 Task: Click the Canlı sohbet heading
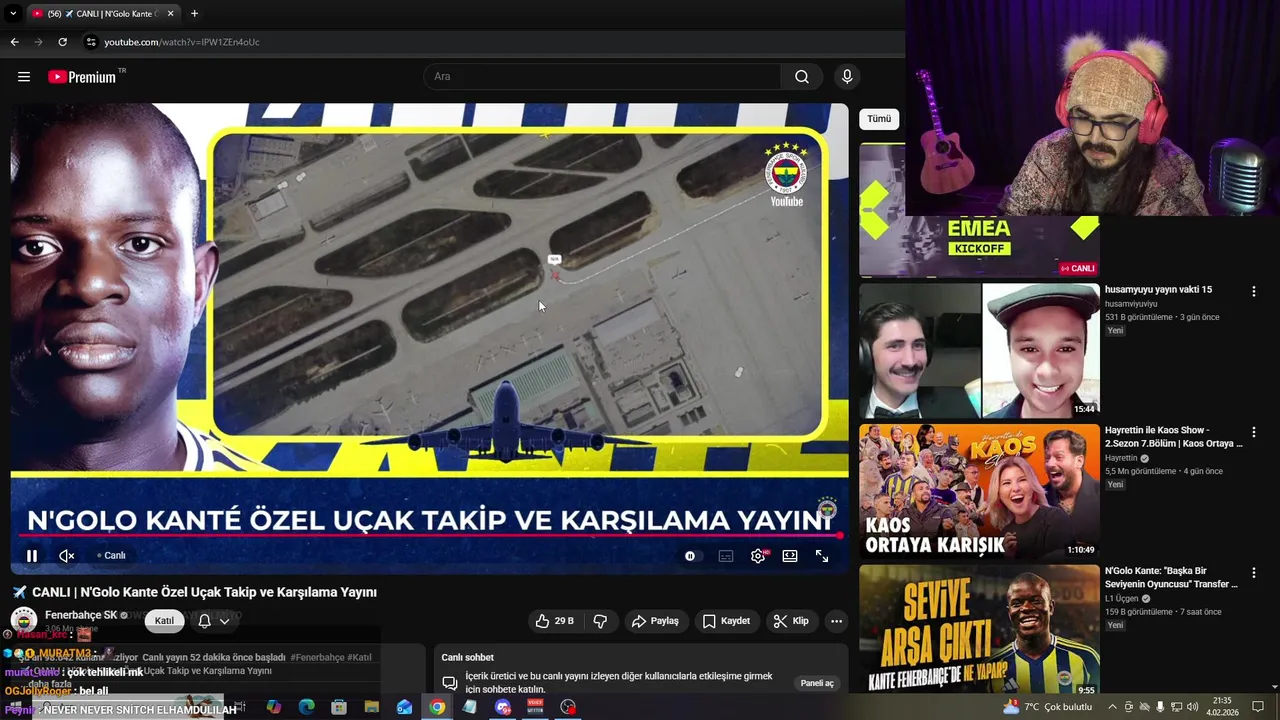click(x=468, y=657)
